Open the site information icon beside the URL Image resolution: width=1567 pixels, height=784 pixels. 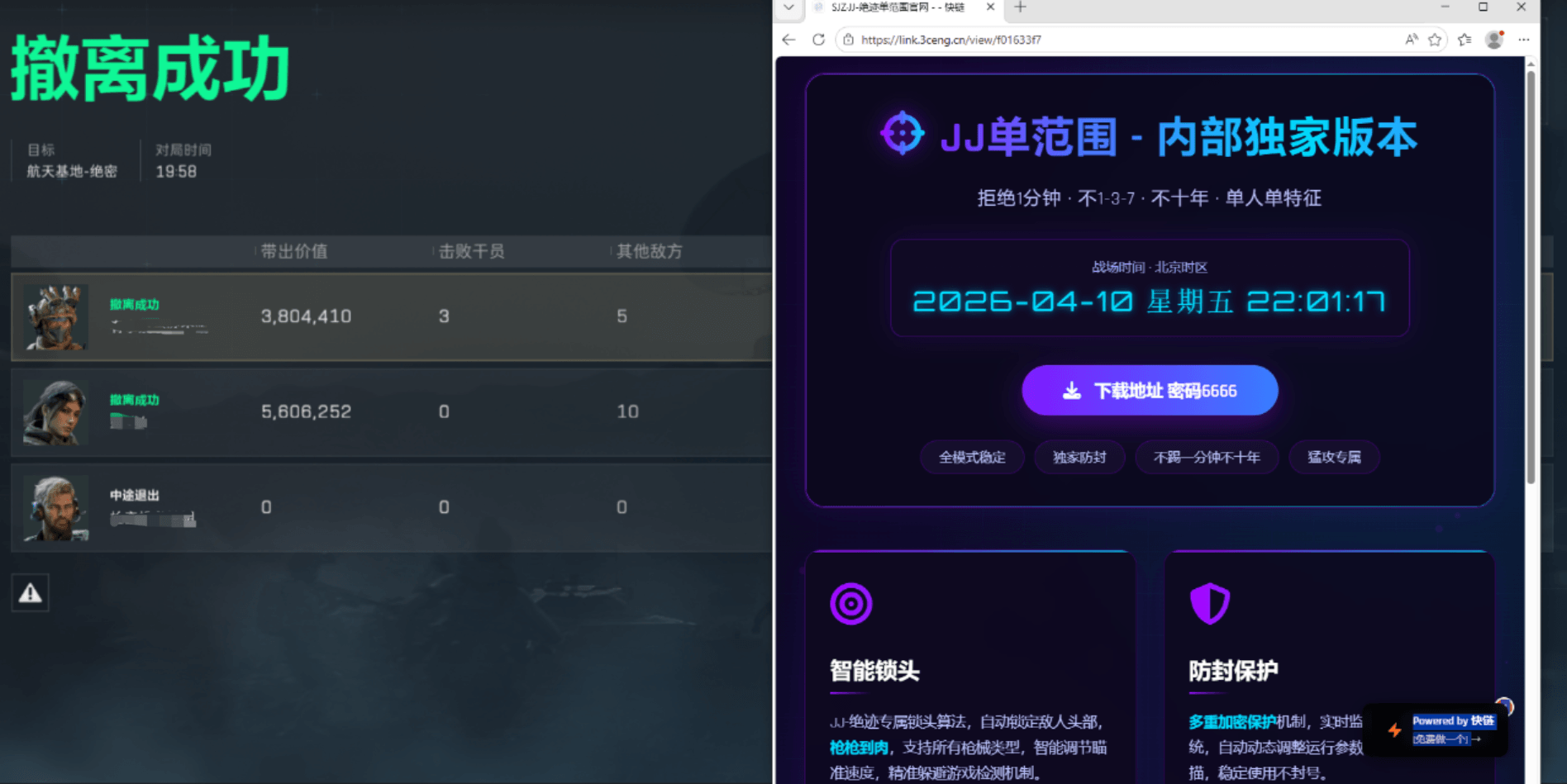click(848, 40)
